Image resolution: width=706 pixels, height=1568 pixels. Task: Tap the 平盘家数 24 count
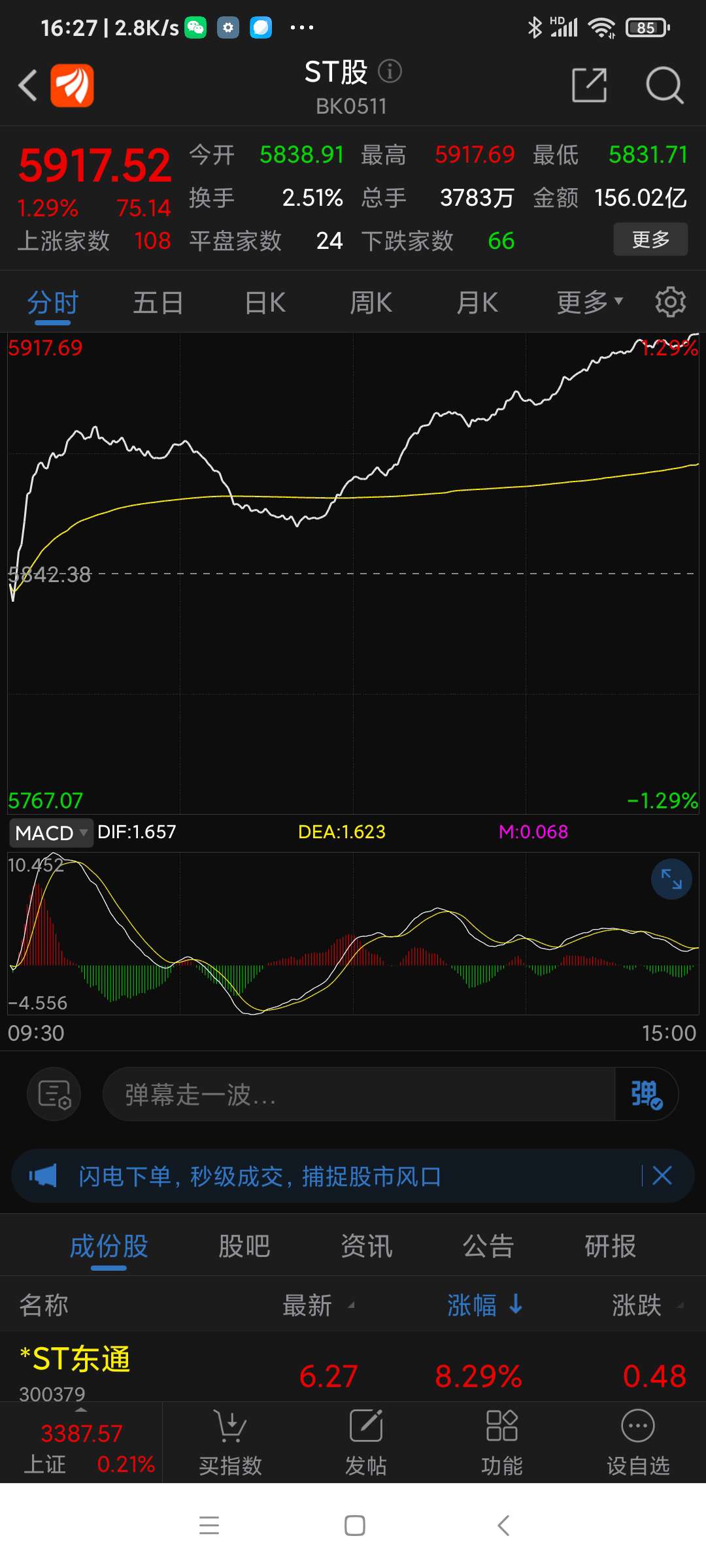point(329,240)
